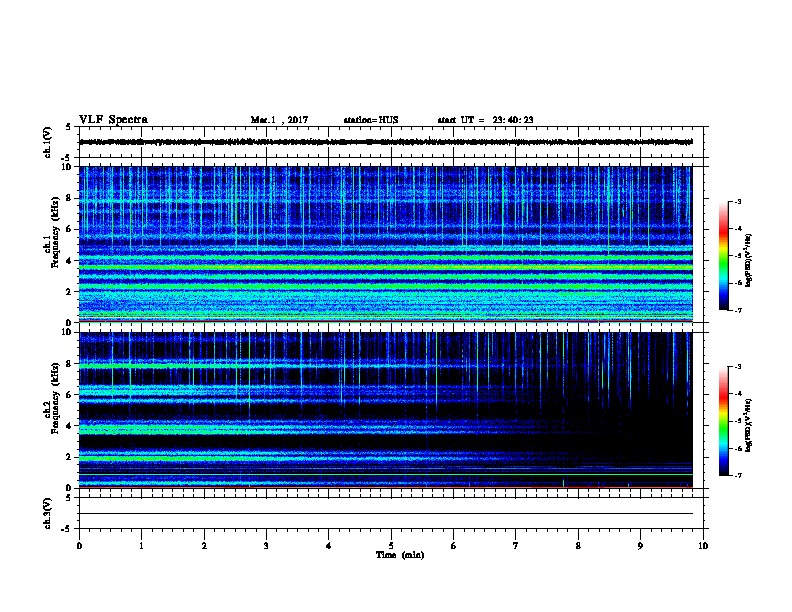Image resolution: width=792 pixels, height=612 pixels.
Task: Click time axis tick label "3"
Action: pos(266,546)
